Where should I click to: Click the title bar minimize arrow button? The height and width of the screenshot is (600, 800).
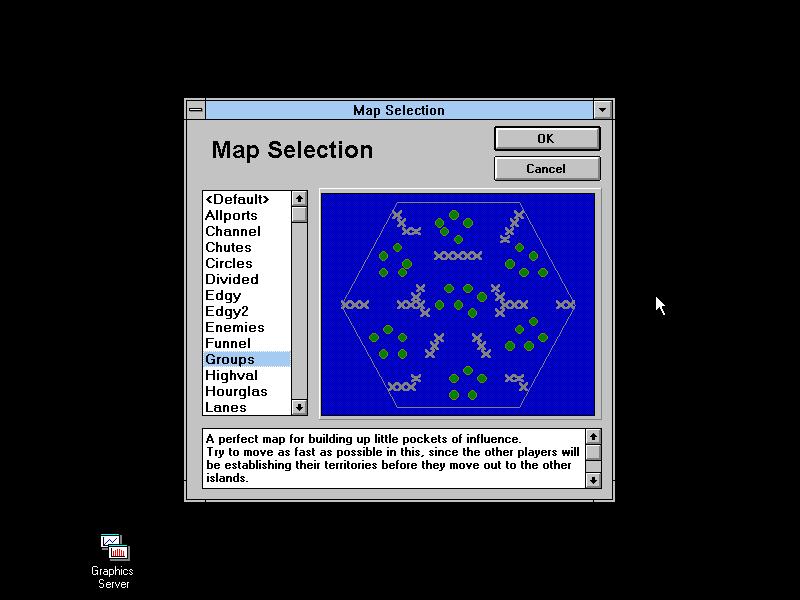coord(603,110)
